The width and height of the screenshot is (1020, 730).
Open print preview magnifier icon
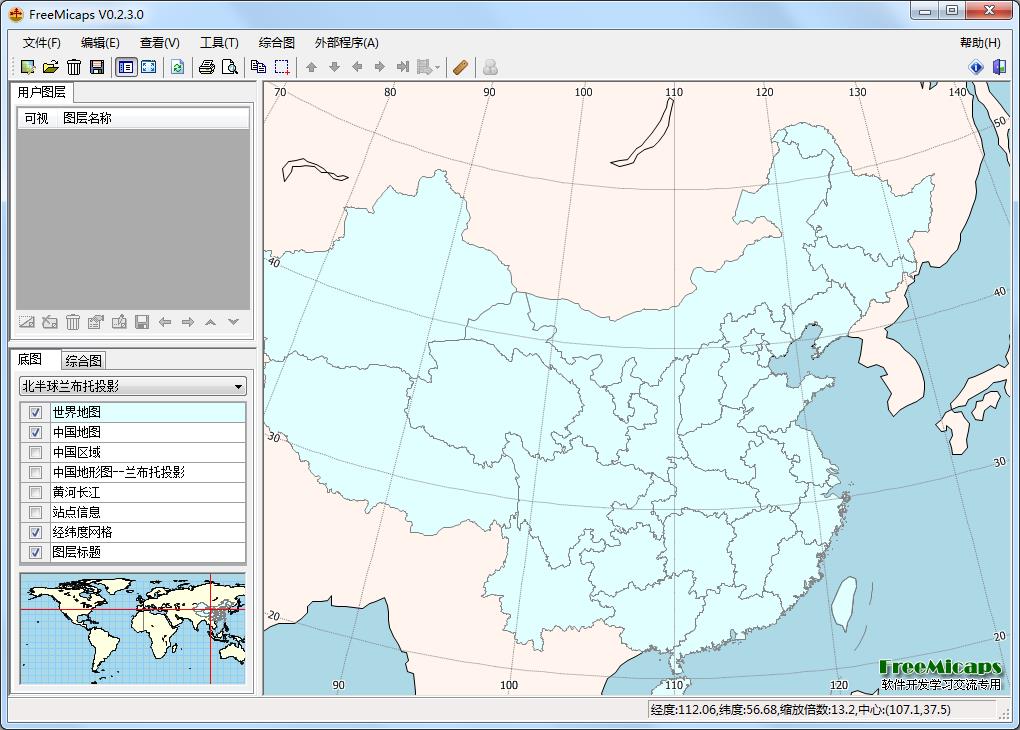coord(230,67)
